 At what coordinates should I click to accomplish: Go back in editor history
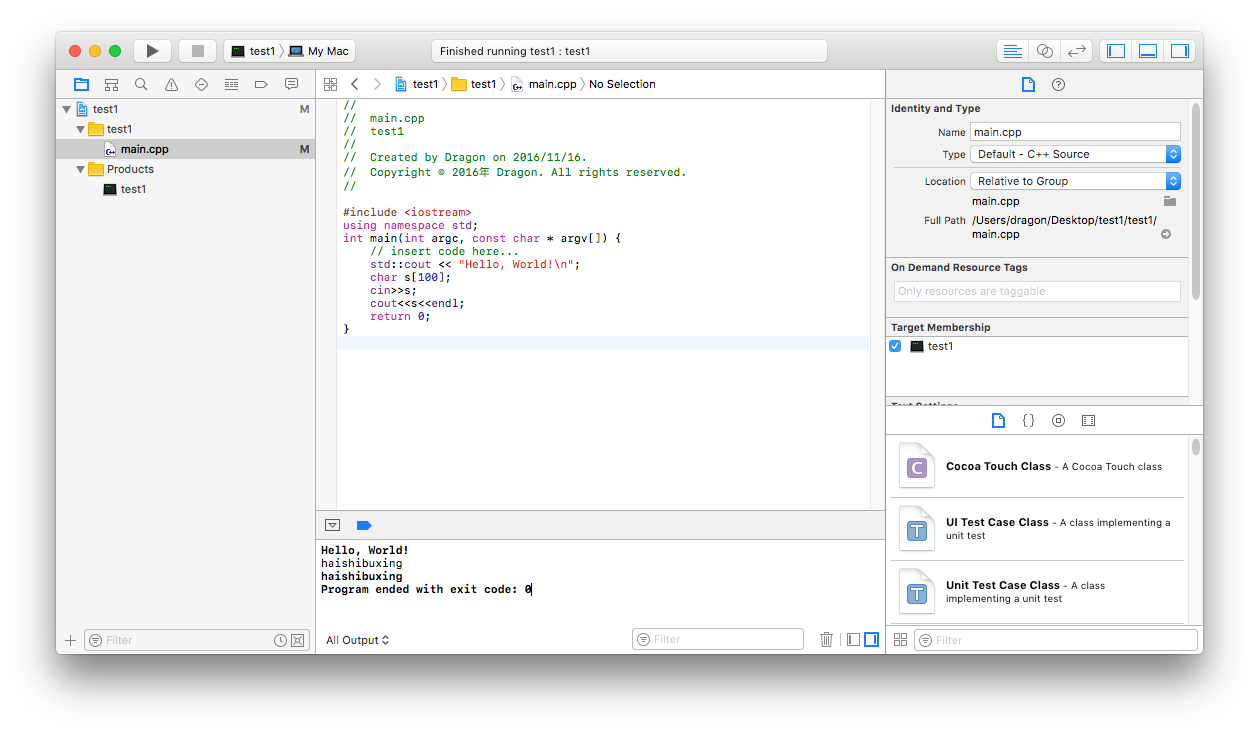354,84
